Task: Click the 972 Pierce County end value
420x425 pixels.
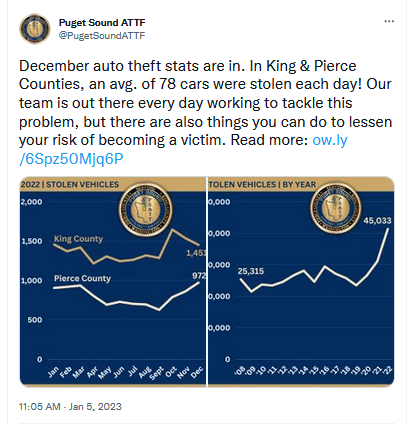Action: point(199,276)
